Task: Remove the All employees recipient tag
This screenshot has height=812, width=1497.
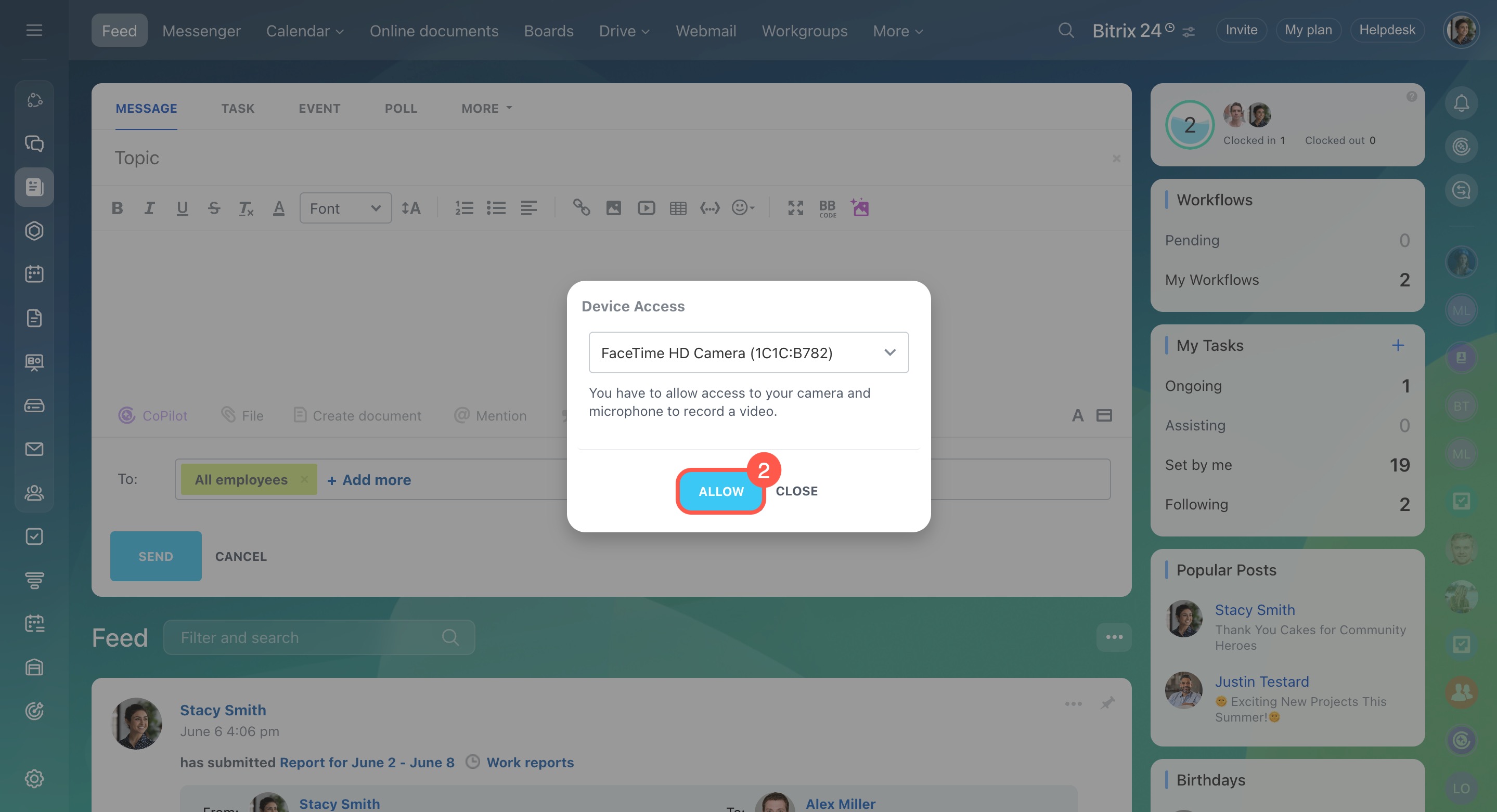Action: coord(304,479)
